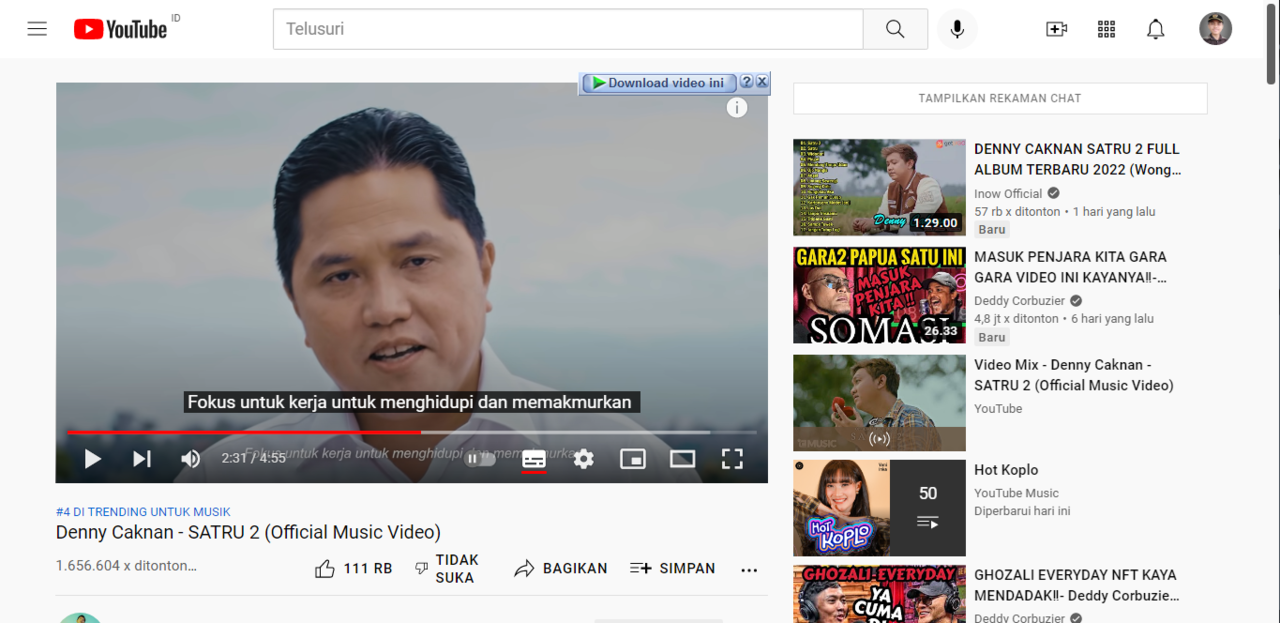Click TAMPILKAN REKAMAN CHAT button
Screen dimensions: 1280x623
click(x=1000, y=98)
